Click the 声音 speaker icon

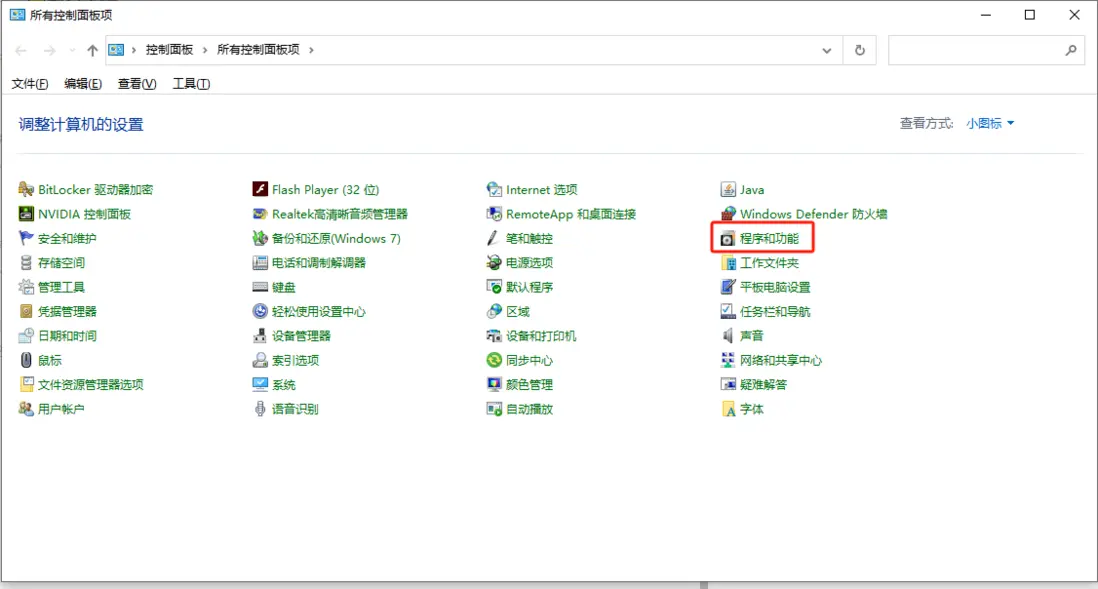728,335
